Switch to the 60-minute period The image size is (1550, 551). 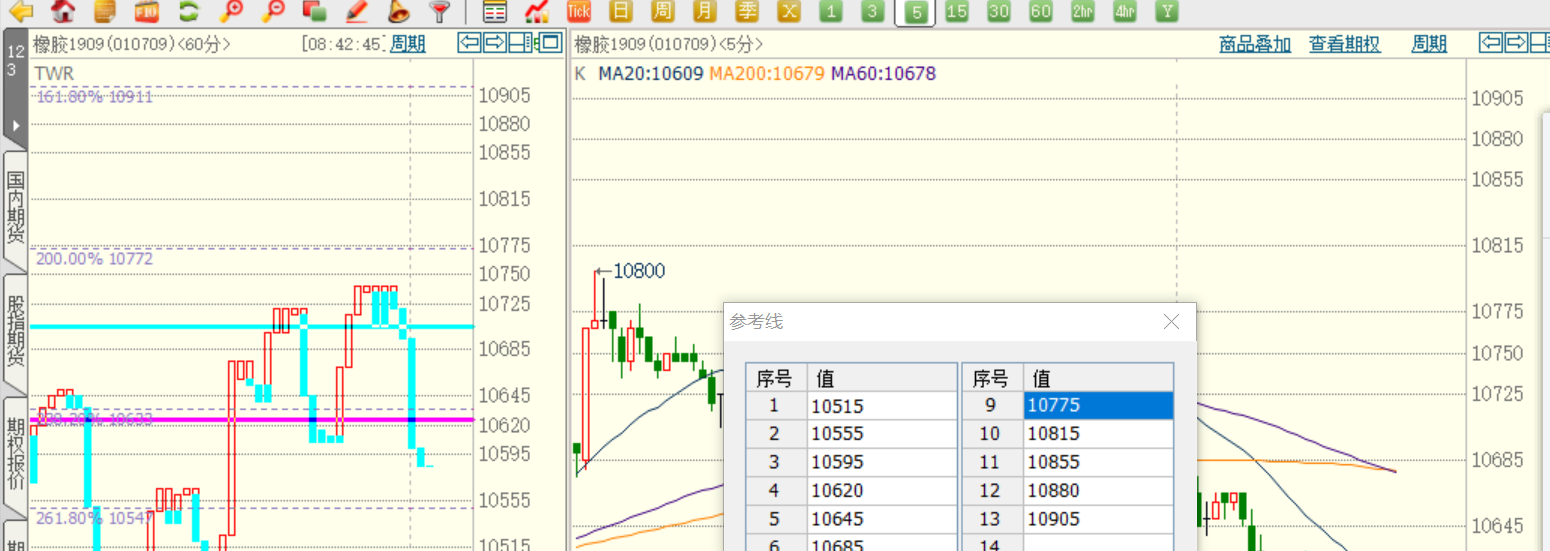coord(1041,12)
